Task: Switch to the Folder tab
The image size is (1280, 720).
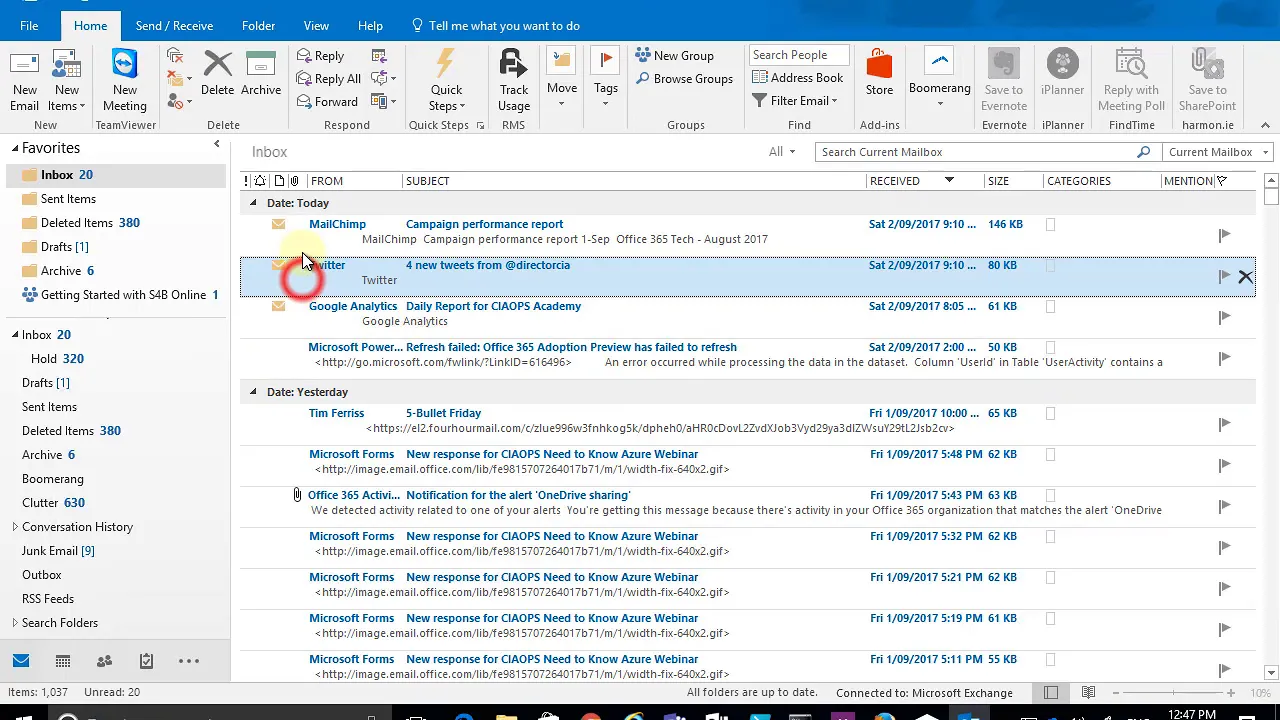Action: pyautogui.click(x=258, y=25)
